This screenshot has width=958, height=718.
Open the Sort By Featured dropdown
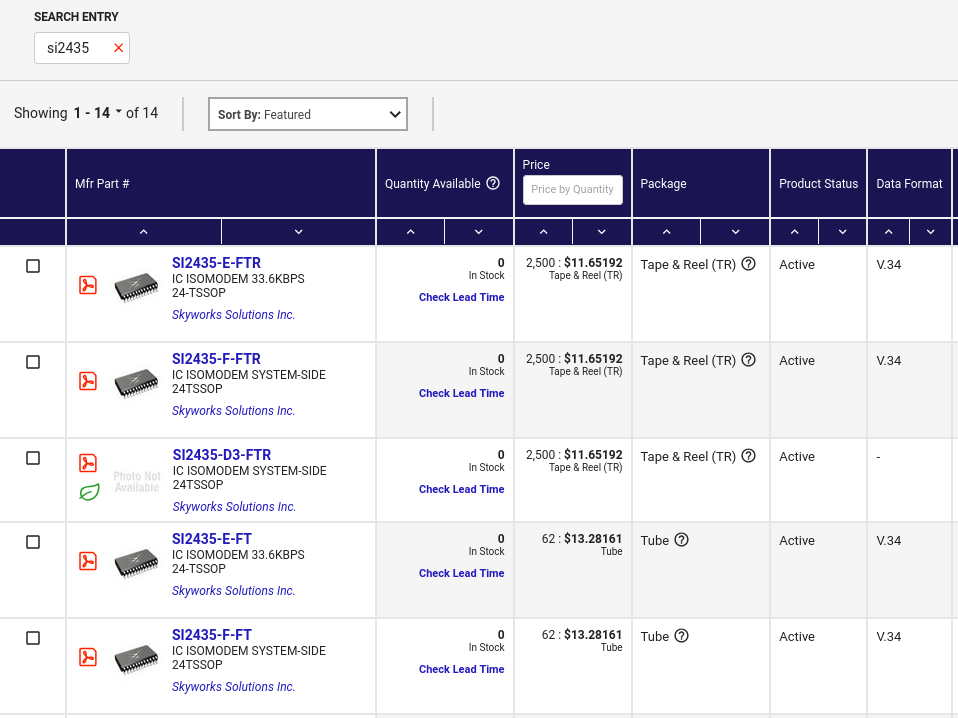pos(307,114)
